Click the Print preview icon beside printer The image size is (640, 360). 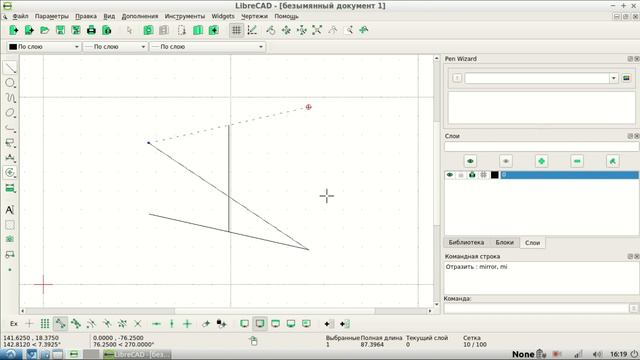click(x=107, y=30)
